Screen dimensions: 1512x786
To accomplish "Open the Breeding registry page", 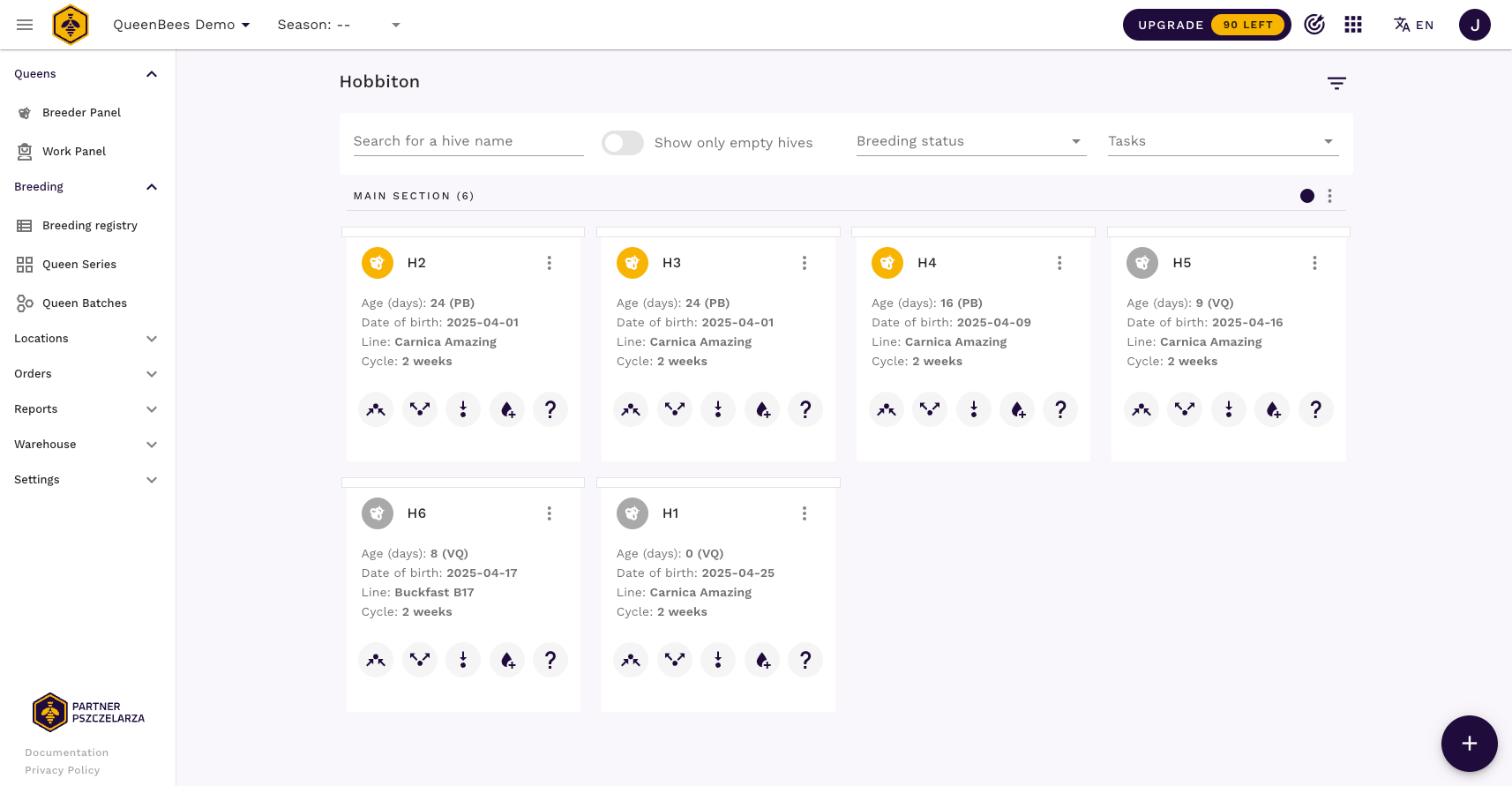I will (x=89, y=226).
